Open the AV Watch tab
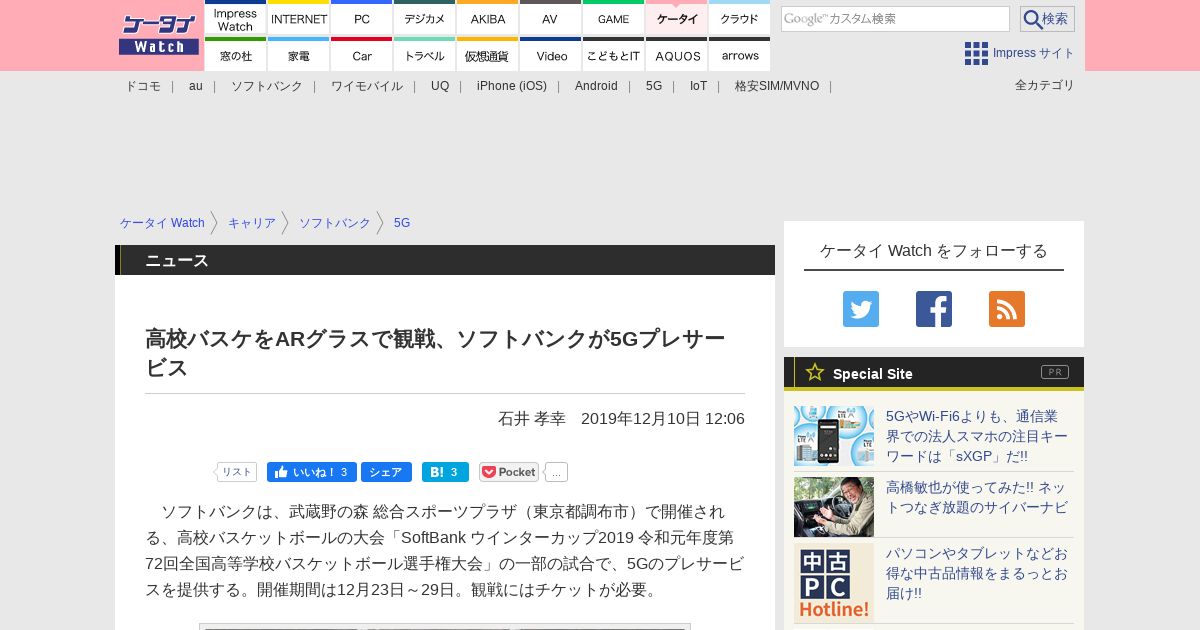The image size is (1200, 630). [551, 19]
